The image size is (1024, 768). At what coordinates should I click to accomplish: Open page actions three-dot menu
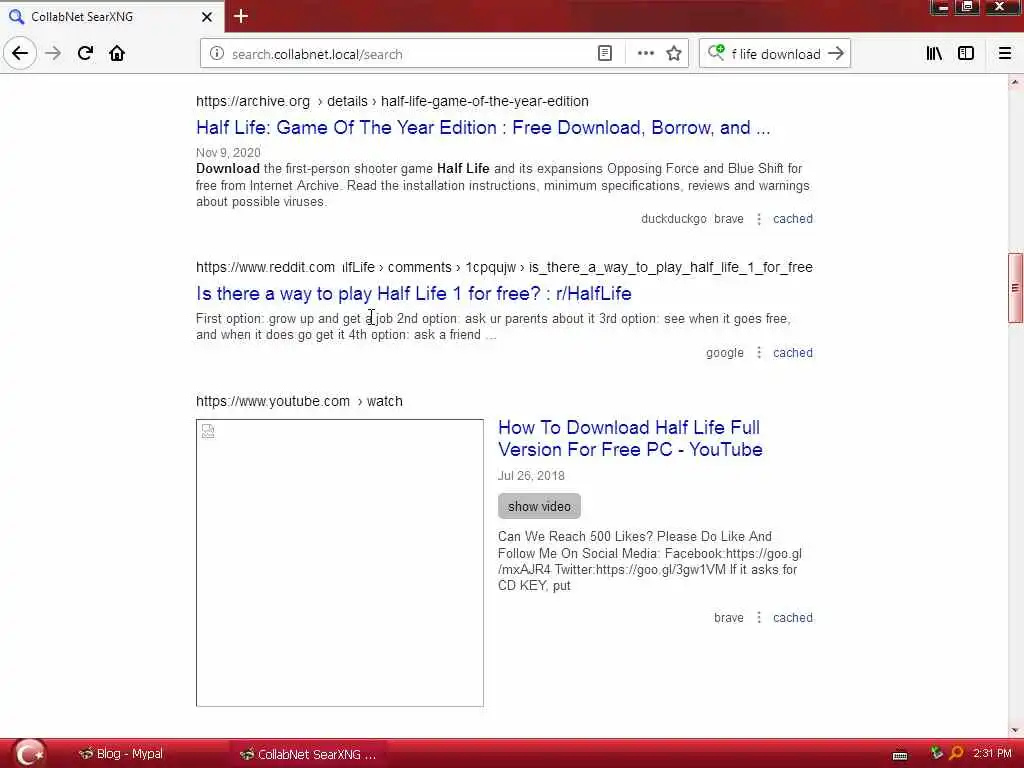coord(645,54)
